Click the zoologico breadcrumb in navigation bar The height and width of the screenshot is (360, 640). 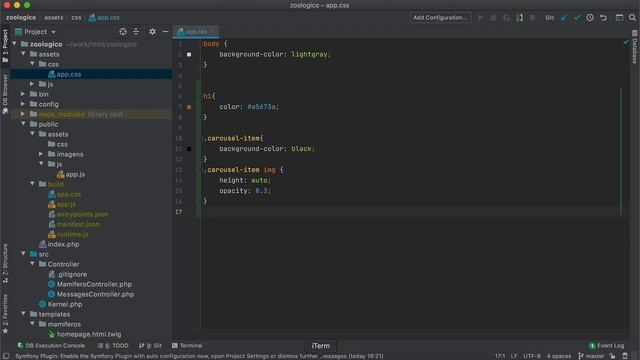click(21, 18)
